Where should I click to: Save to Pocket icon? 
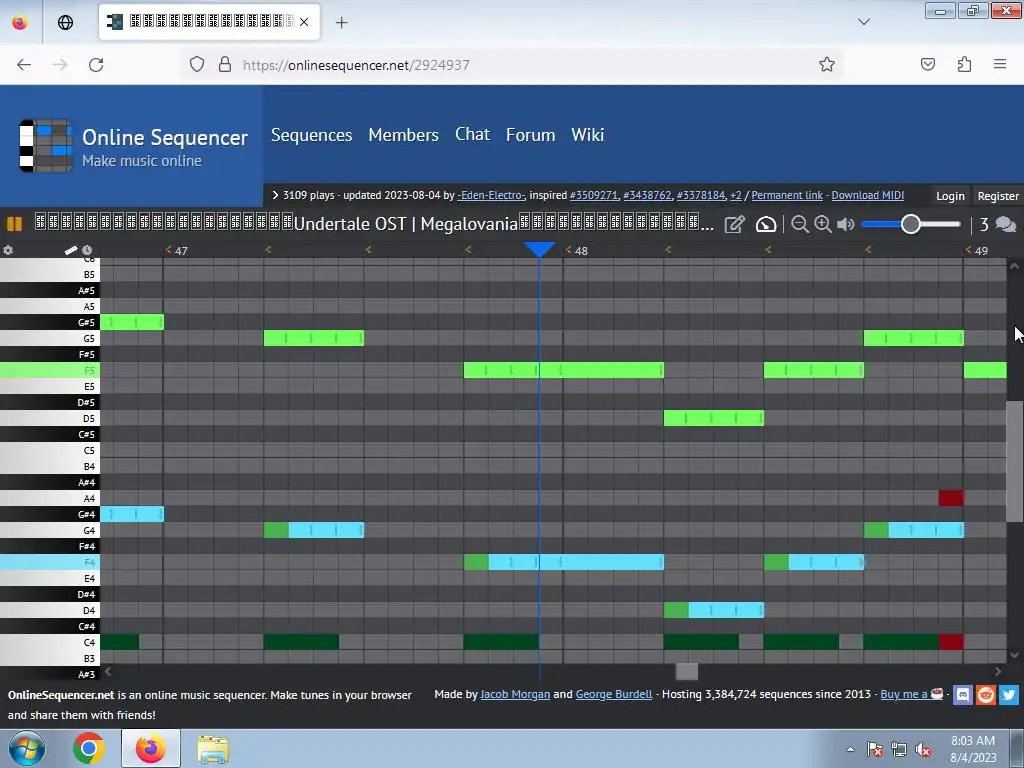click(928, 64)
